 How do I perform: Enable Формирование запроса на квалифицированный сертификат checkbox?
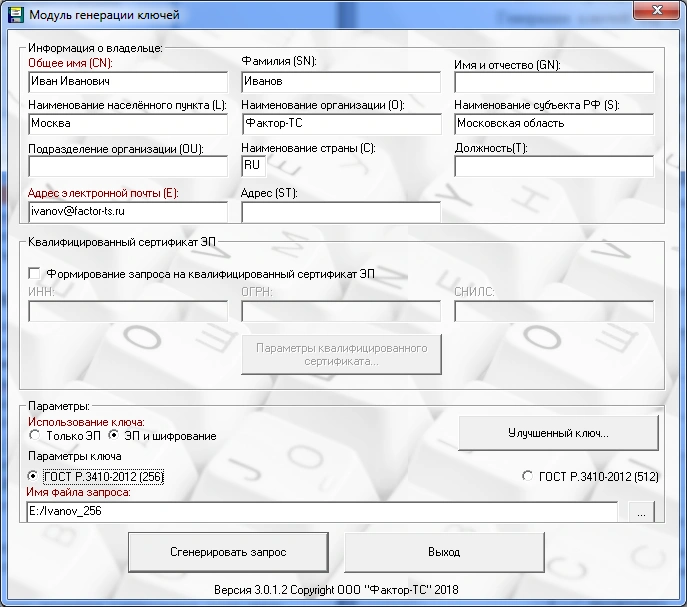click(x=34, y=273)
